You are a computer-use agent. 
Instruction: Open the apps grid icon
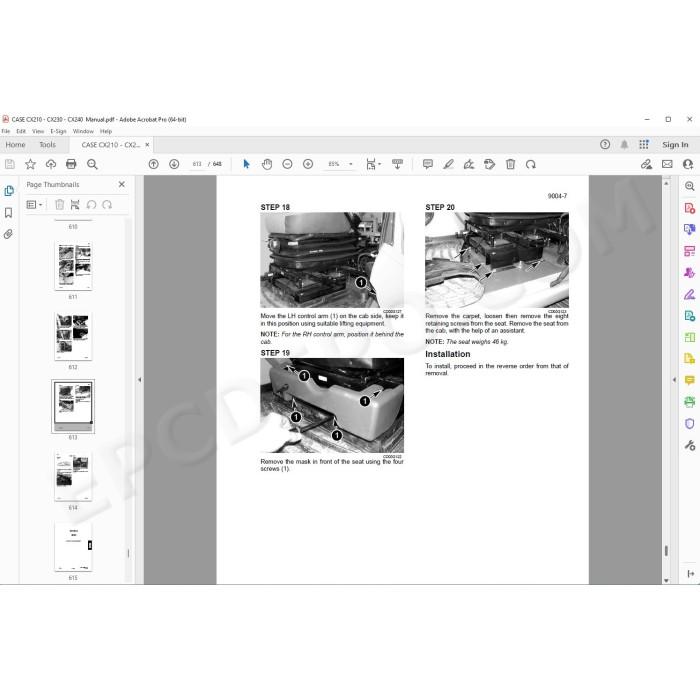tap(644, 144)
